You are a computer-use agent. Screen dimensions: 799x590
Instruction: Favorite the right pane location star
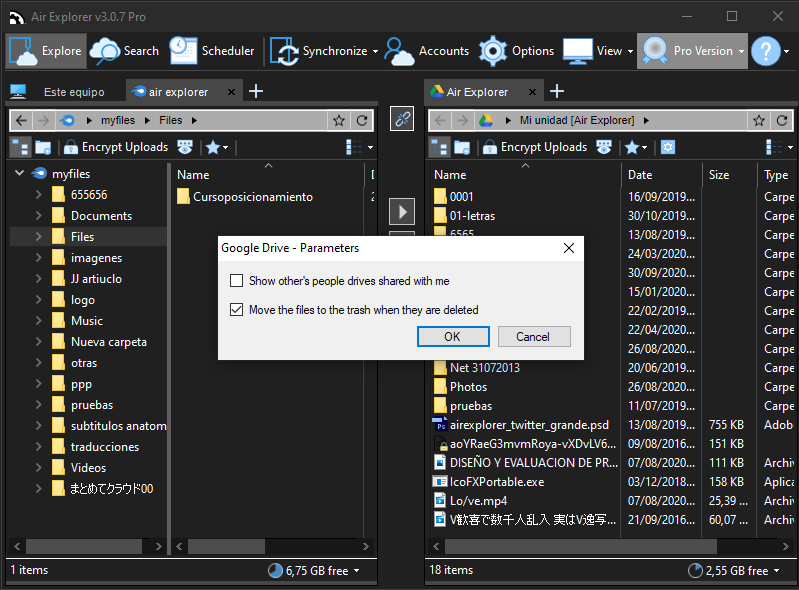pyautogui.click(x=759, y=120)
